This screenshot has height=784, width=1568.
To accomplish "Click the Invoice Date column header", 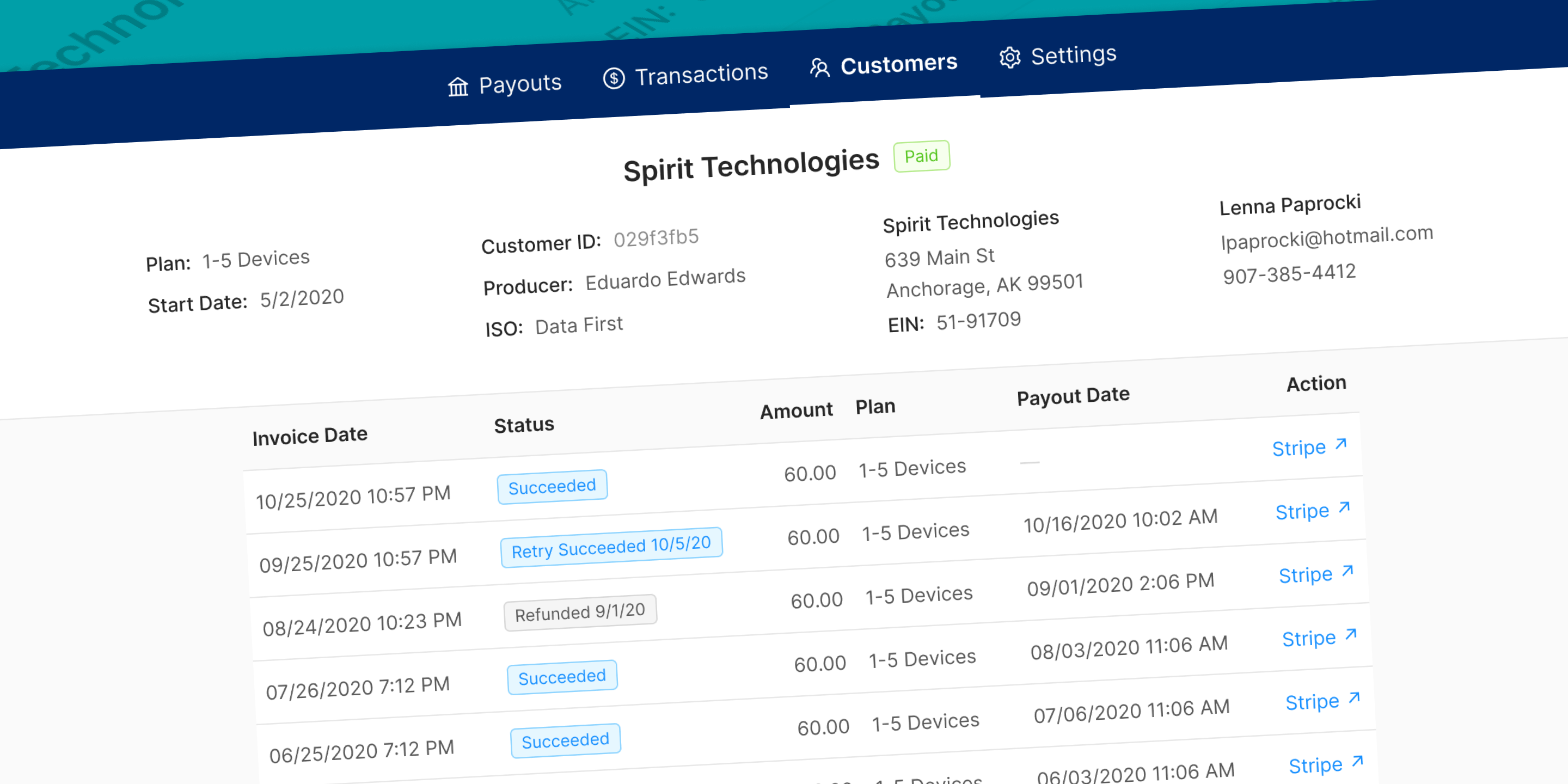I will [x=310, y=436].
